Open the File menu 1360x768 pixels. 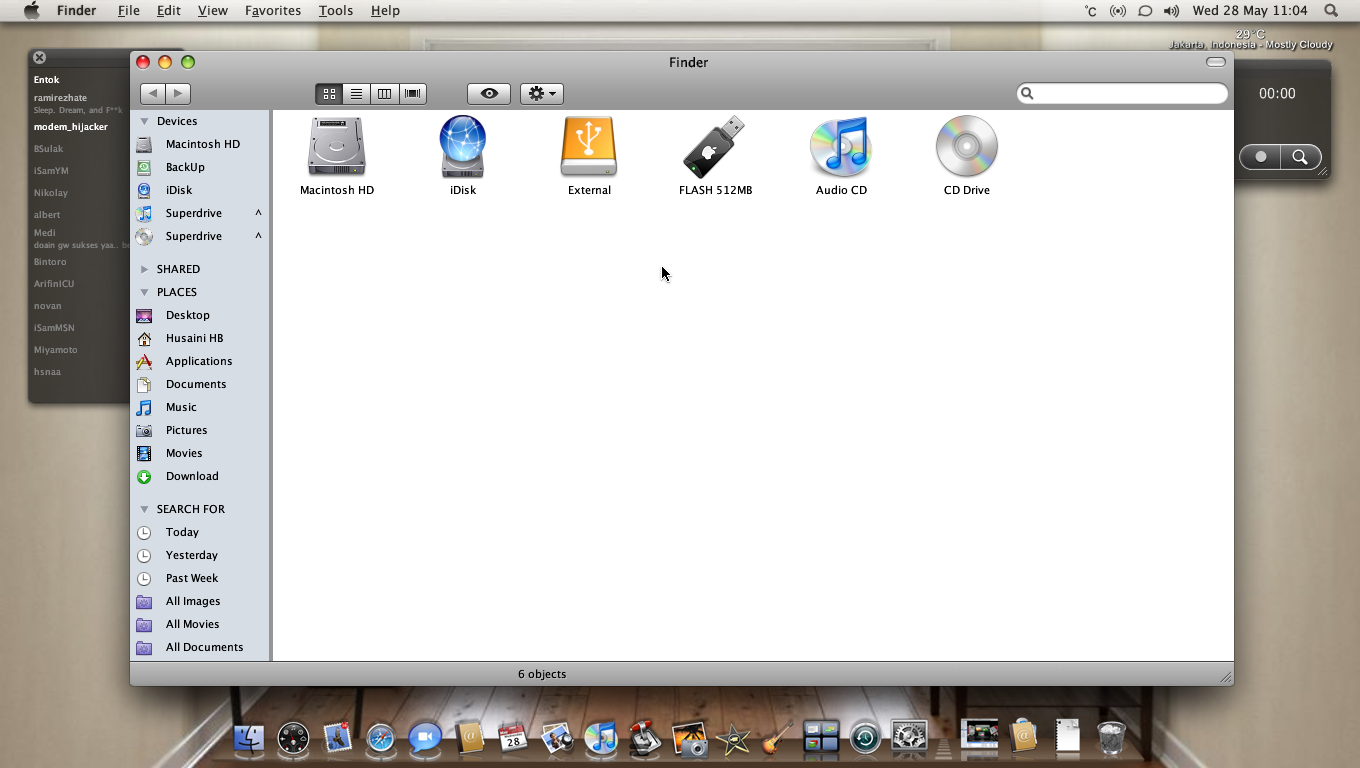128,10
